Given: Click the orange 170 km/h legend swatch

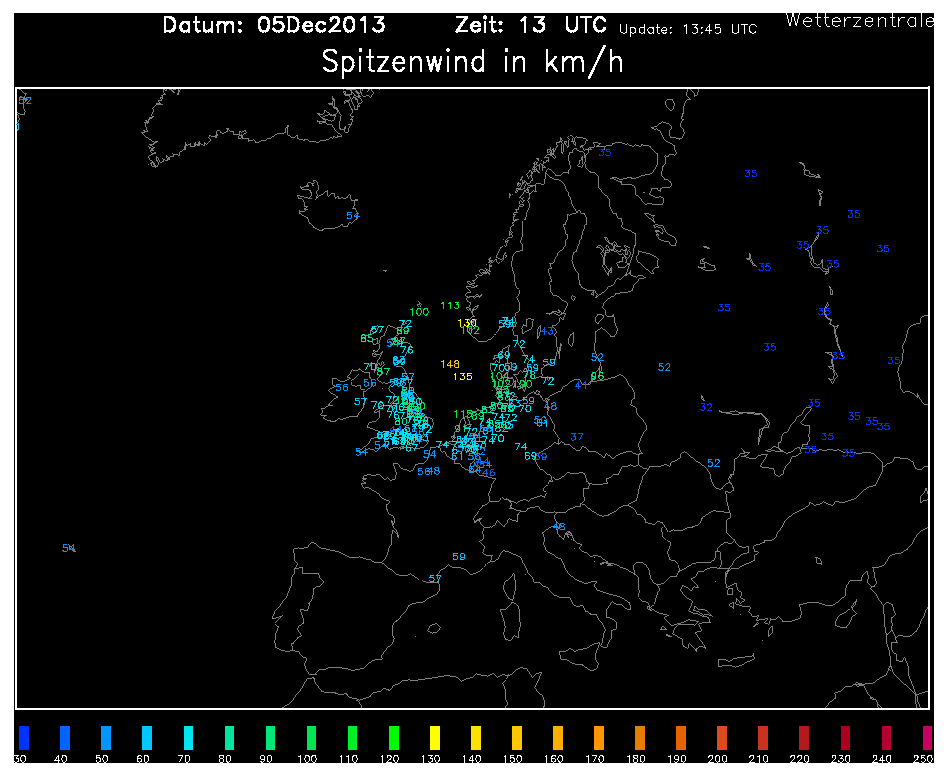Looking at the screenshot, I should pyautogui.click(x=599, y=737).
